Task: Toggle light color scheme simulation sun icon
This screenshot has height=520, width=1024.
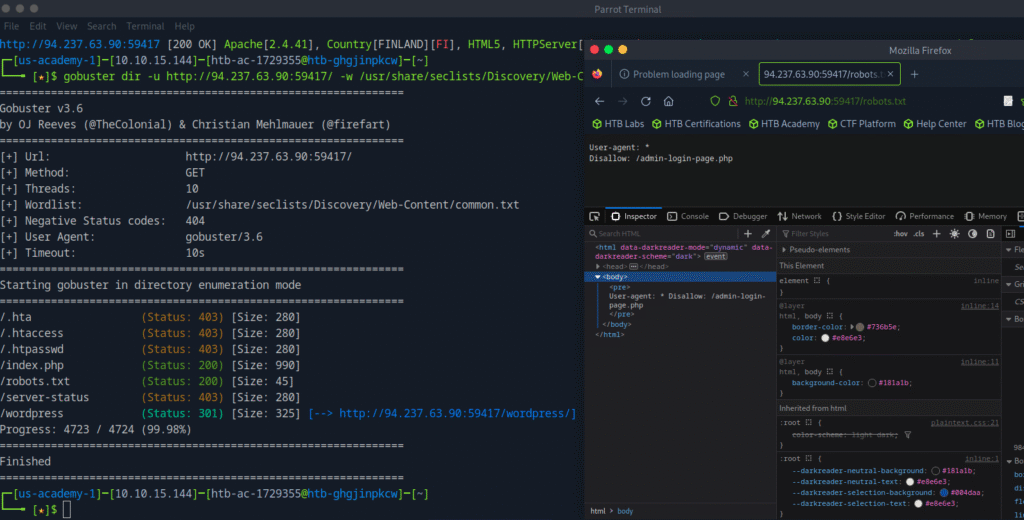Action: pyautogui.click(x=954, y=233)
